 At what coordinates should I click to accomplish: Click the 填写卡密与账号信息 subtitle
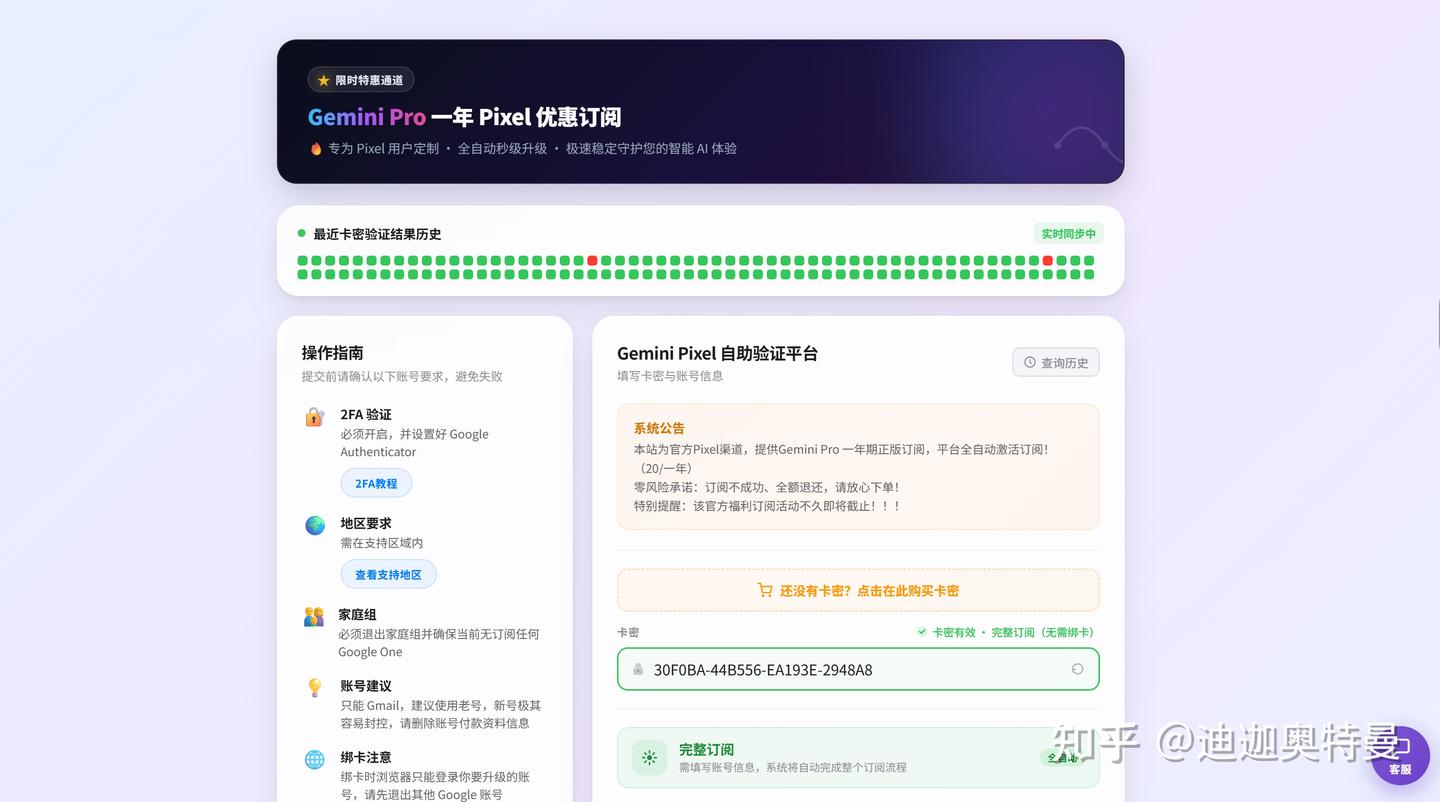[x=670, y=376]
